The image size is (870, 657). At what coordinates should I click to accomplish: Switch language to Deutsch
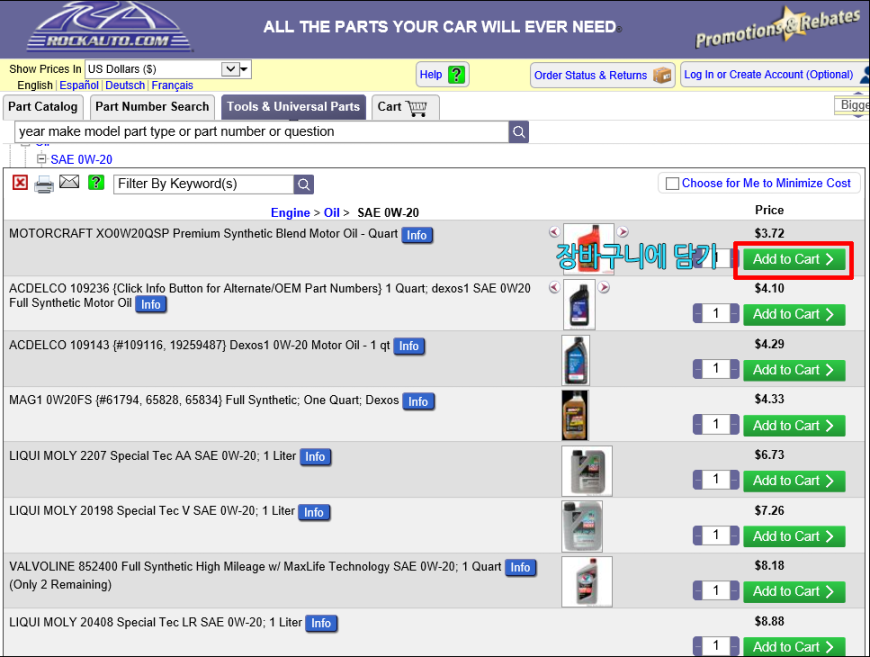pyautogui.click(x=125, y=85)
